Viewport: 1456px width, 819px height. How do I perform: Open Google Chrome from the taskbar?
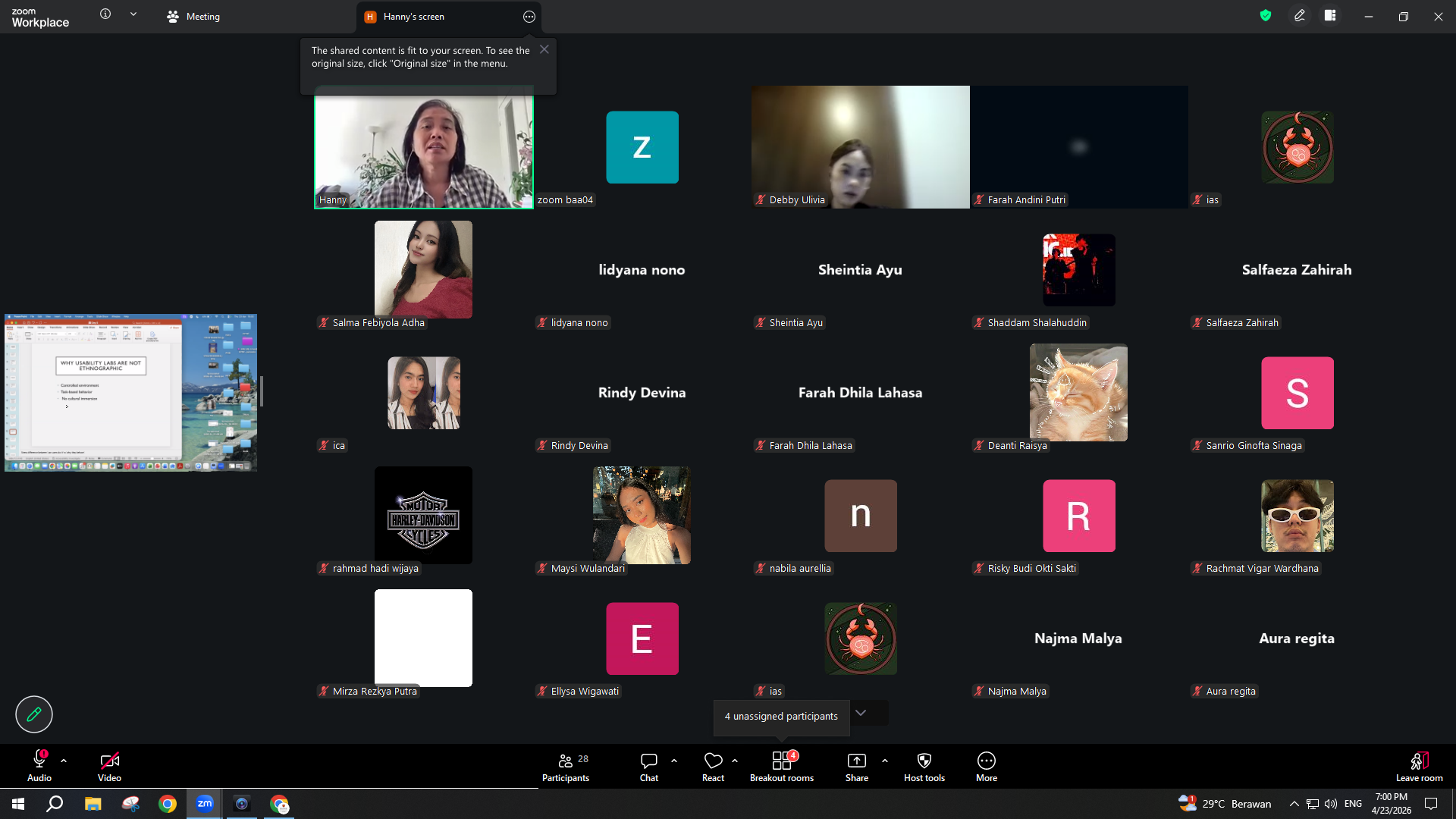point(168,804)
